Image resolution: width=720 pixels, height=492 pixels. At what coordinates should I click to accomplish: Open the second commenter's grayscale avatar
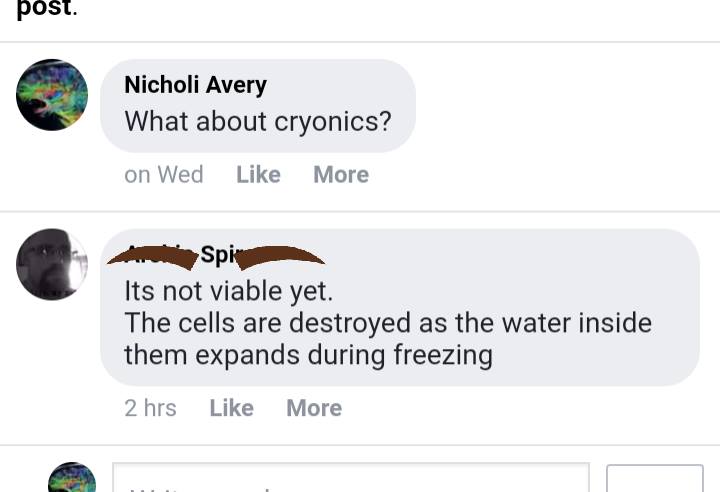(x=52, y=264)
